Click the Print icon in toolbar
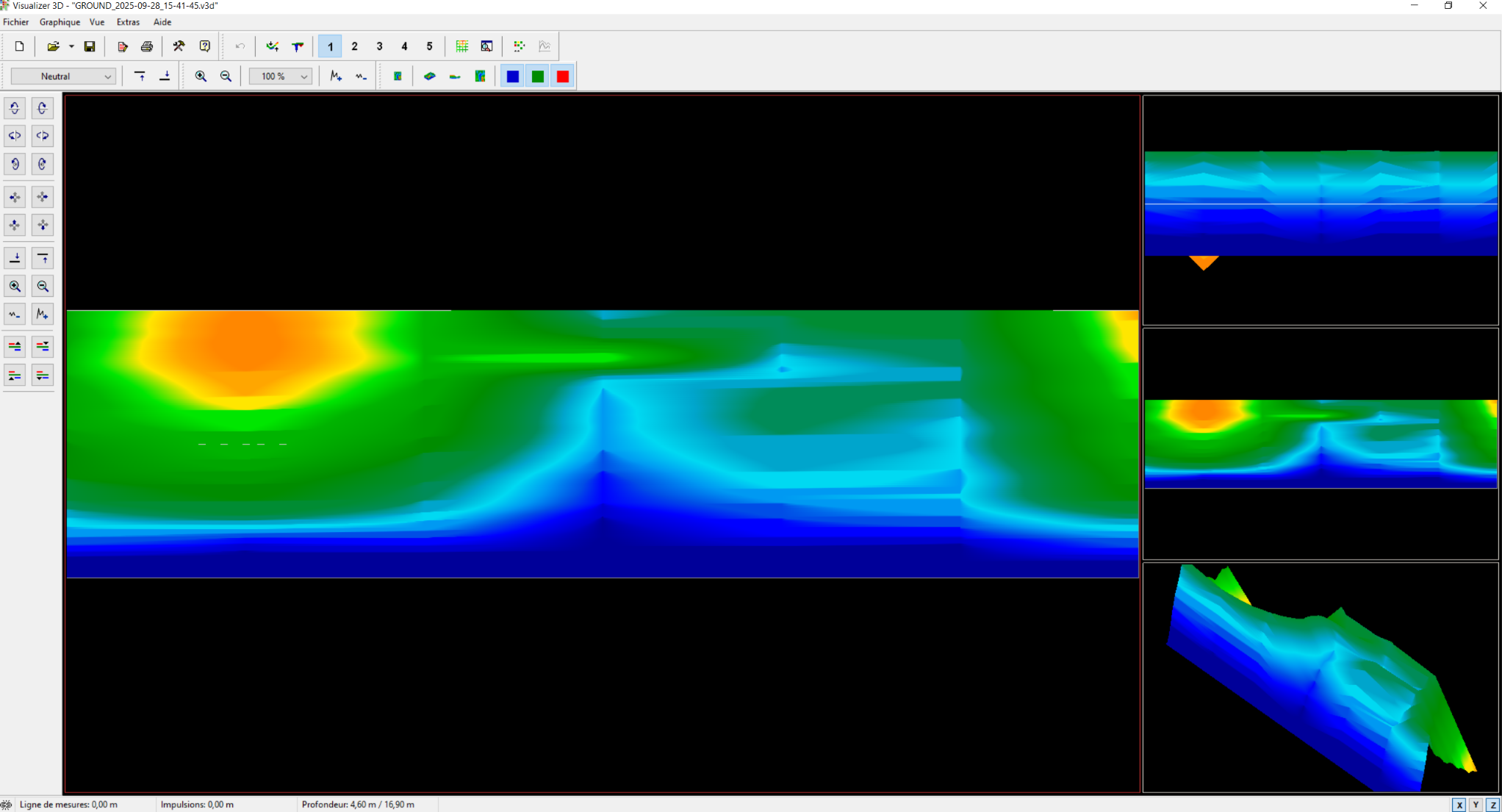 click(x=147, y=46)
